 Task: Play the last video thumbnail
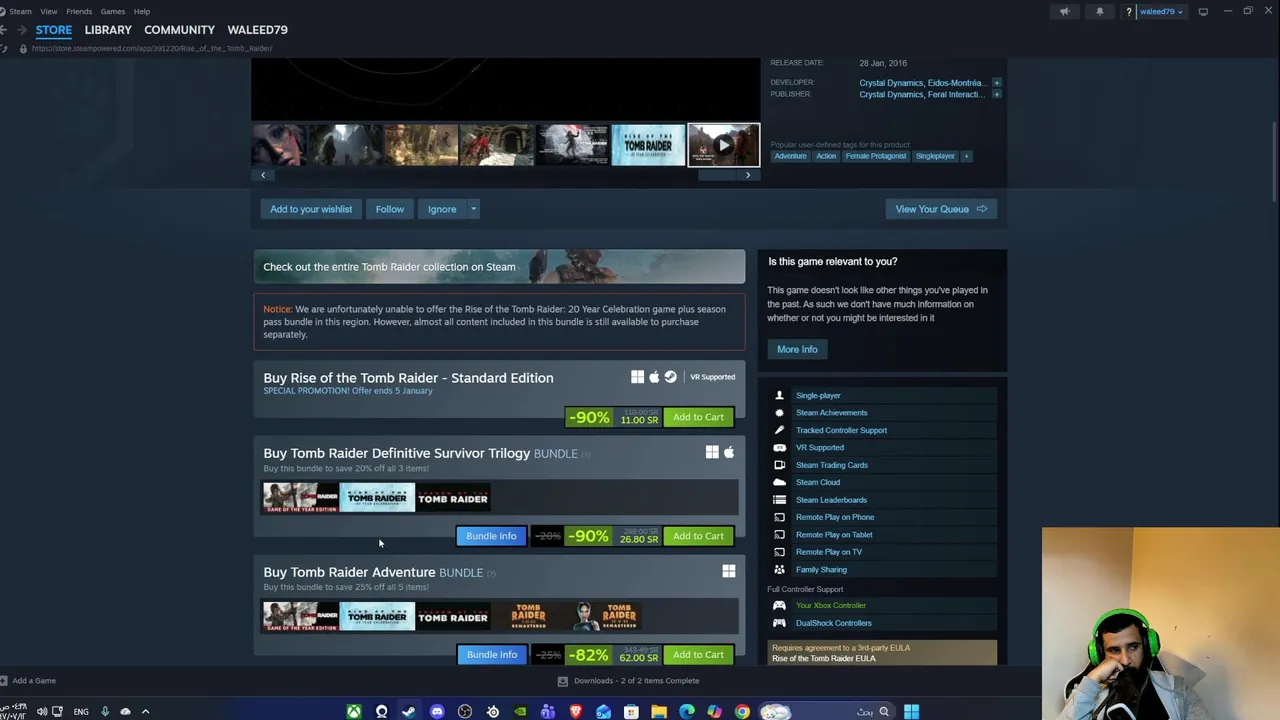pyautogui.click(x=723, y=145)
